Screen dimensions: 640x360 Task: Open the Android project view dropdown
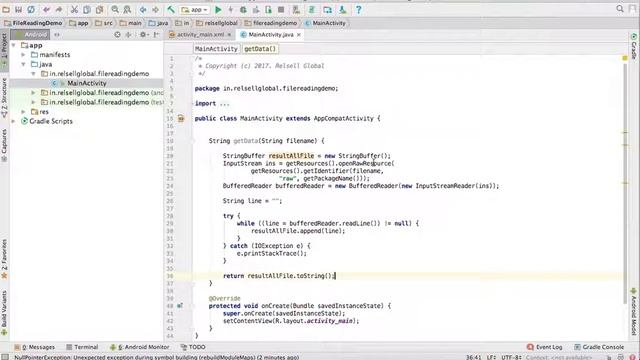30,35
